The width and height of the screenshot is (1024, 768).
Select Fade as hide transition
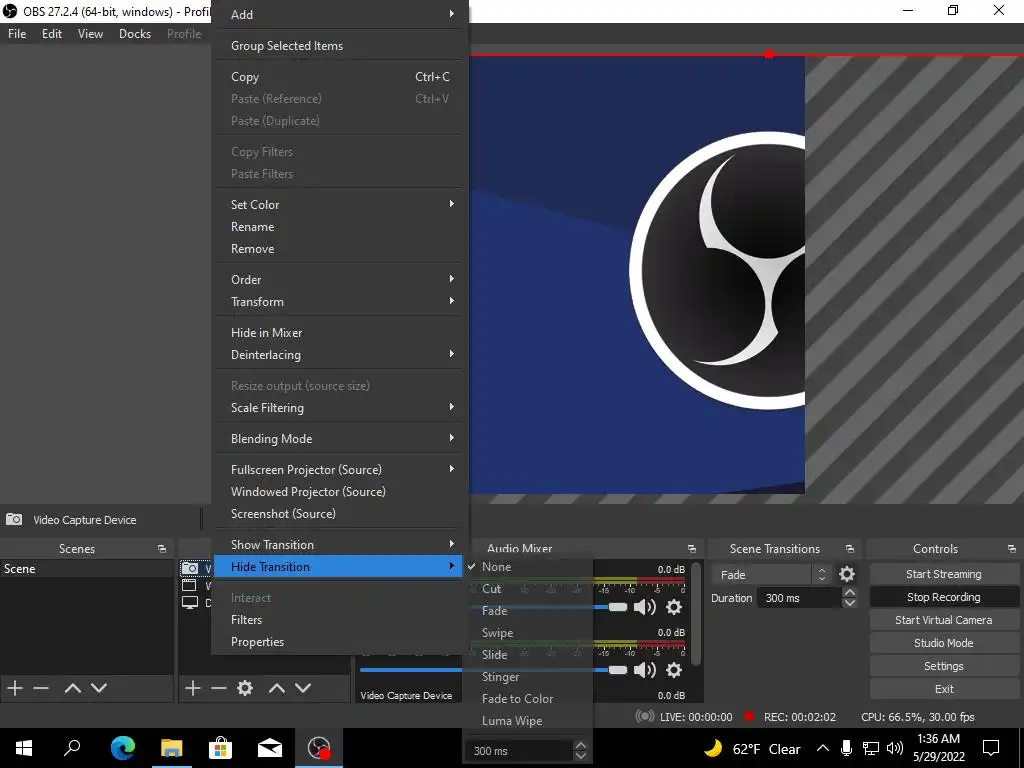click(528, 611)
